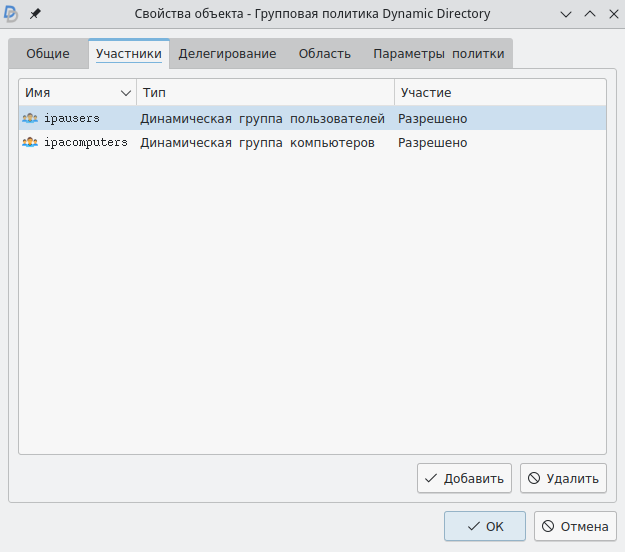The image size is (625, 552).
Task: Switch to the Параметры политики tab
Action: coord(438,54)
